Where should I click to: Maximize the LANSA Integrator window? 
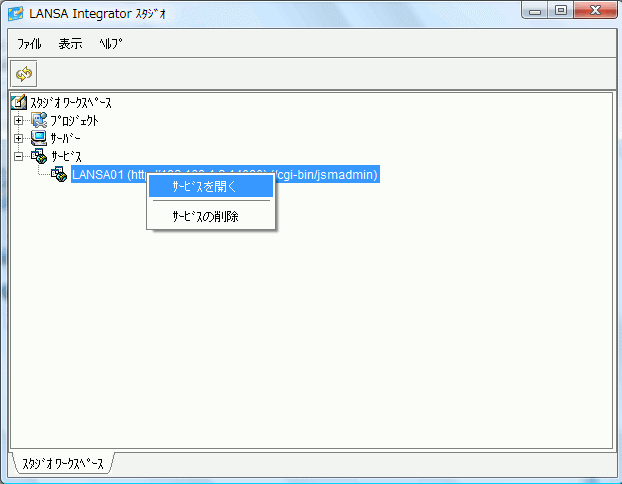(561, 11)
